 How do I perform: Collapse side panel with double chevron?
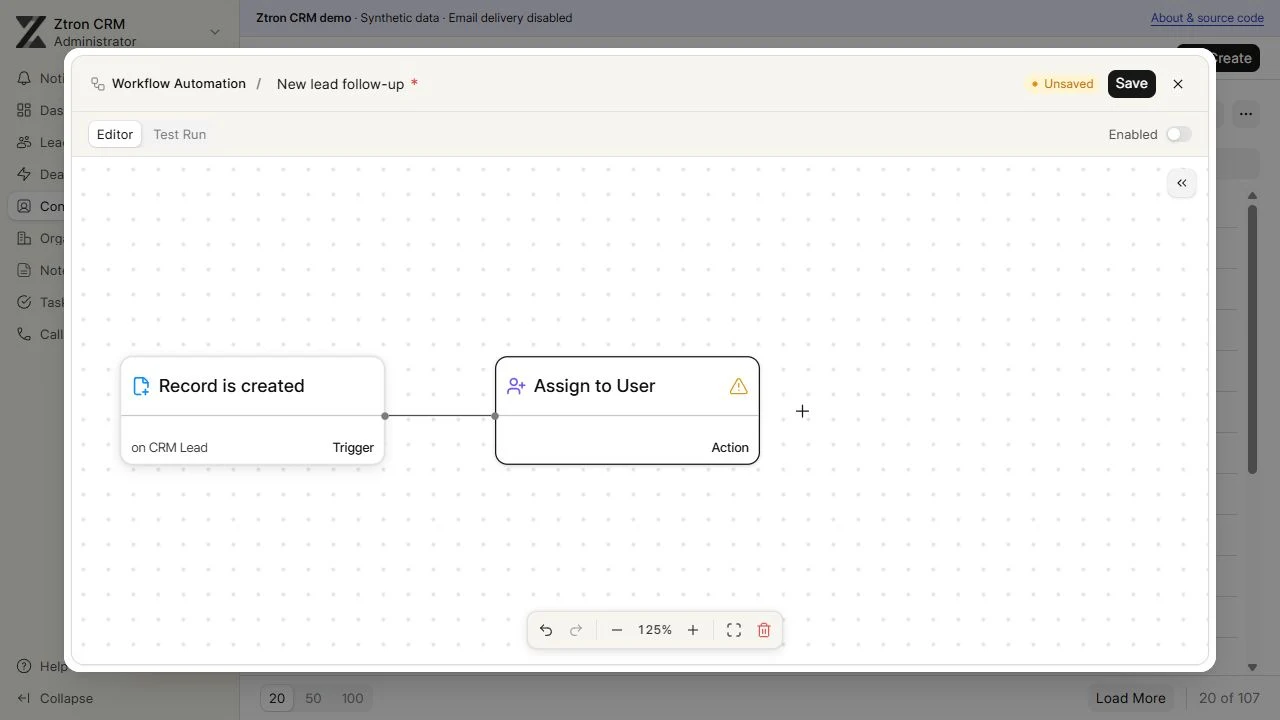(x=1182, y=183)
